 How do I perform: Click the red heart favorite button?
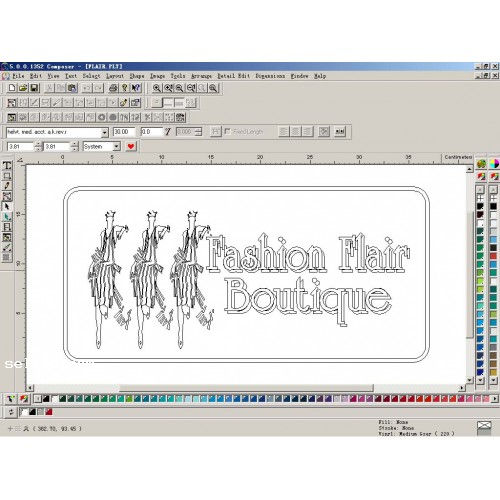click(x=131, y=146)
